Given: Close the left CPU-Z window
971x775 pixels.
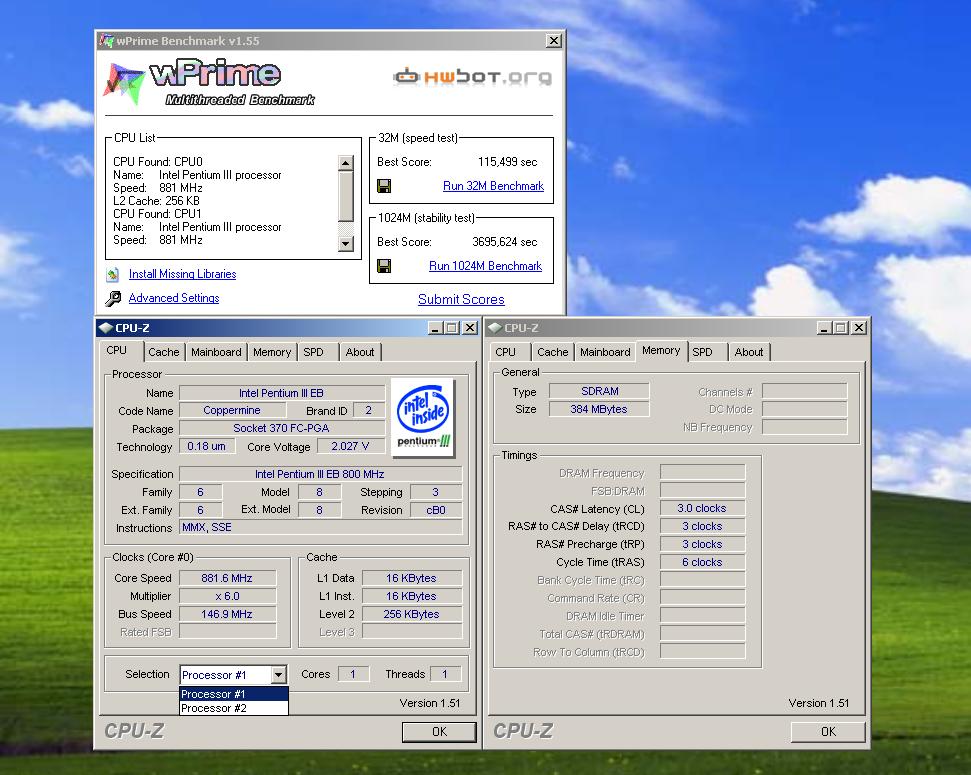Looking at the screenshot, I should coord(470,328).
